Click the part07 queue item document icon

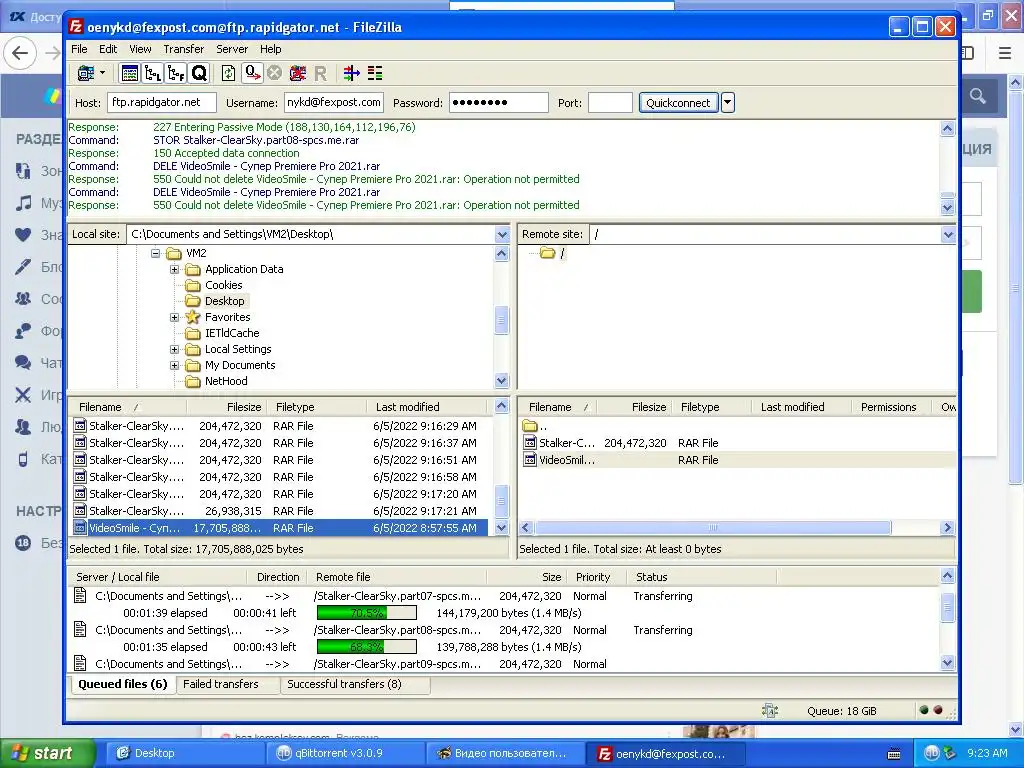80,596
